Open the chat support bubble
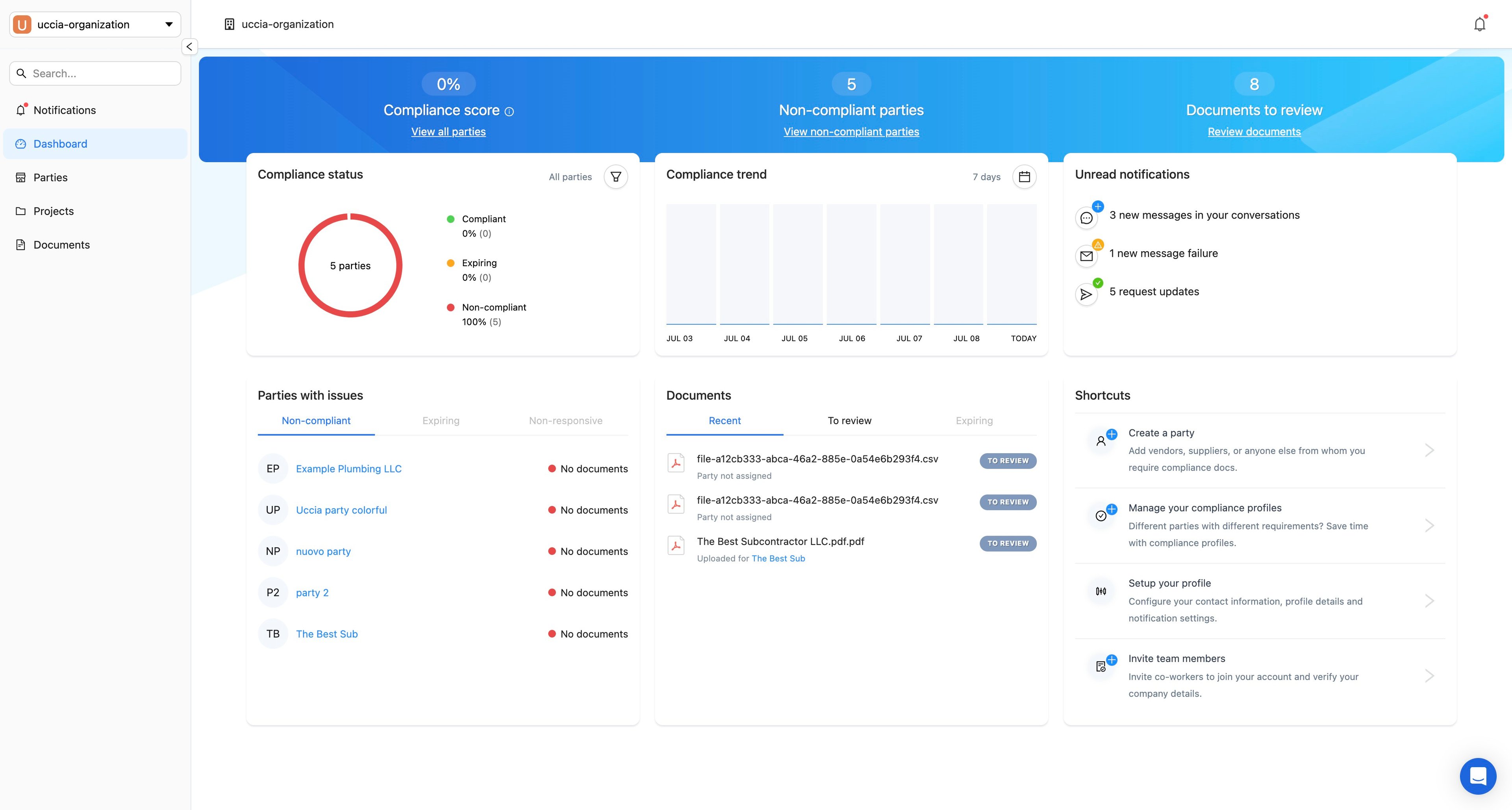1512x810 pixels. pyautogui.click(x=1477, y=776)
